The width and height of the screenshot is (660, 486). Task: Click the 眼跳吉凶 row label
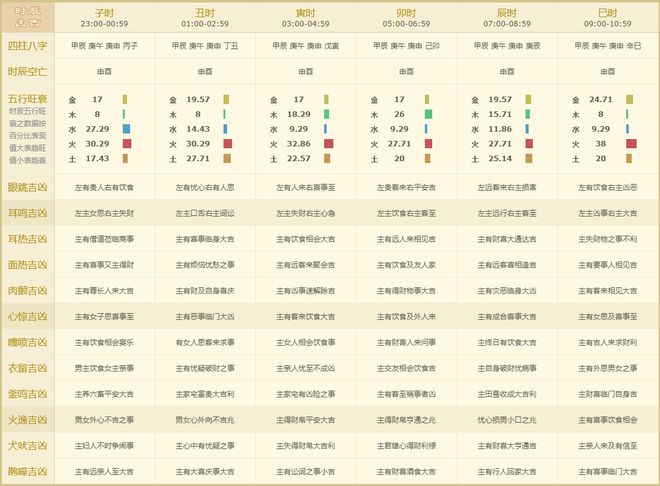point(27,187)
